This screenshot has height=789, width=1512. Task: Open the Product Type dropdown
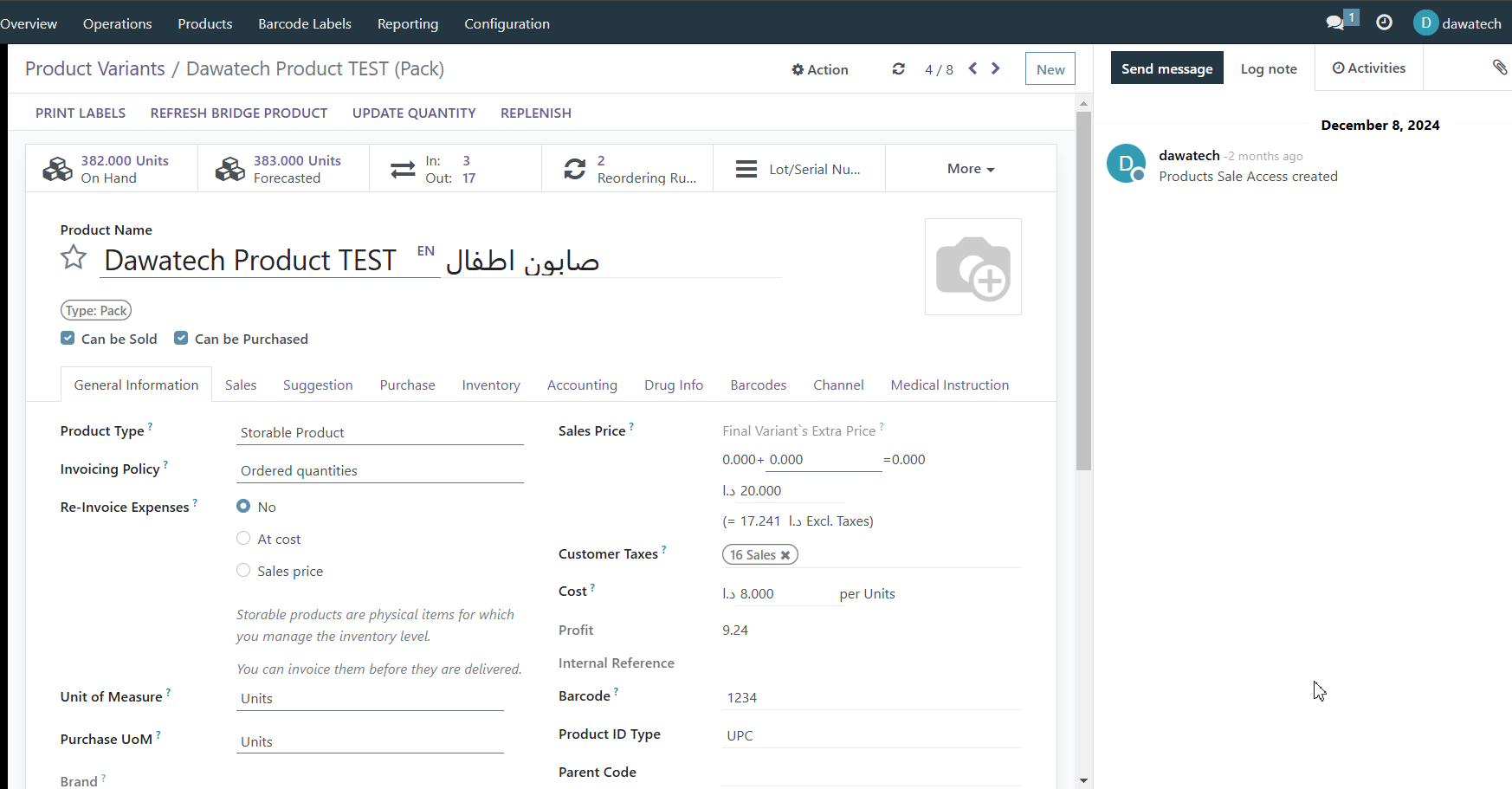pos(380,432)
